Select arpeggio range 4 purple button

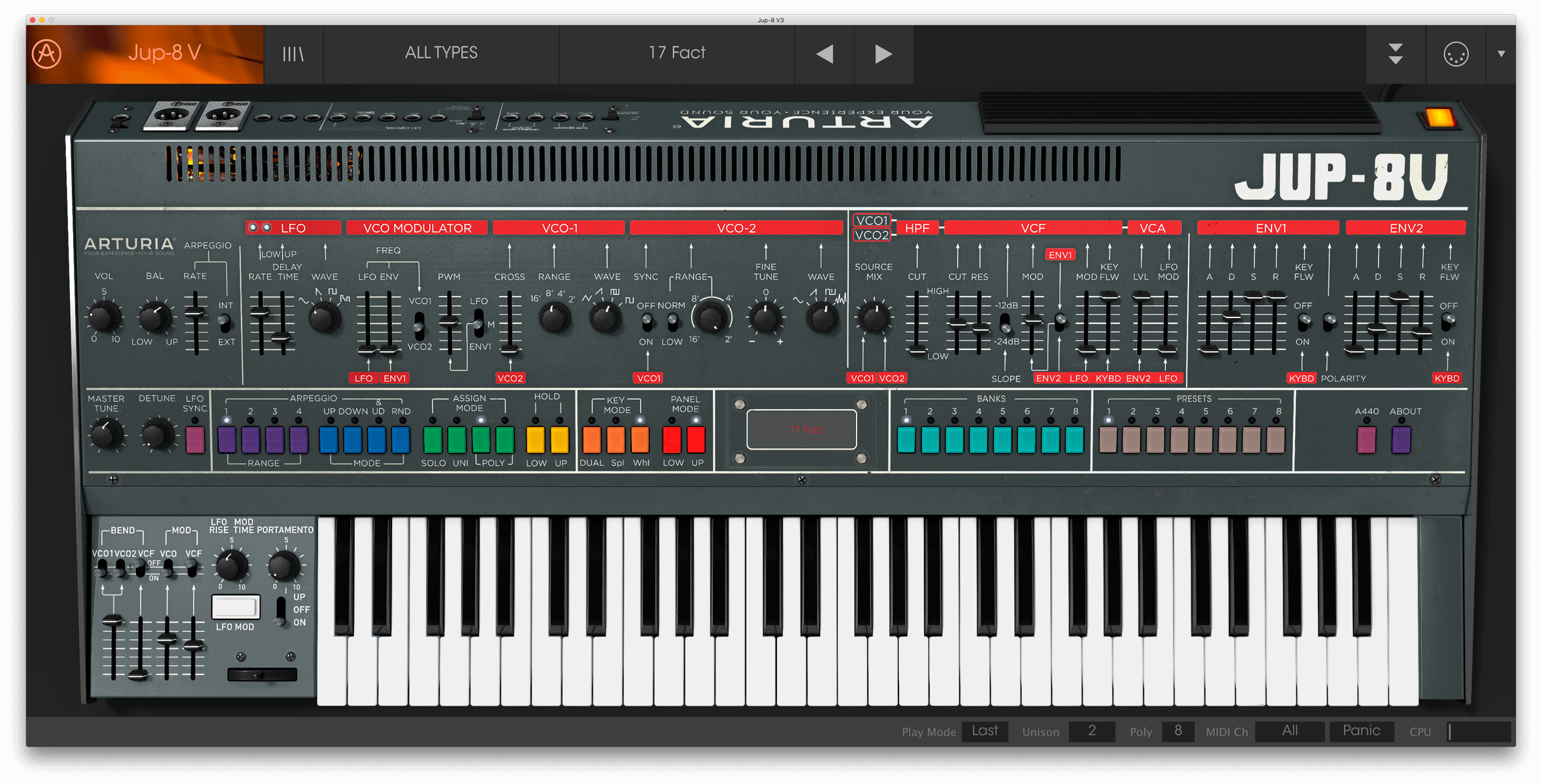pyautogui.click(x=299, y=440)
